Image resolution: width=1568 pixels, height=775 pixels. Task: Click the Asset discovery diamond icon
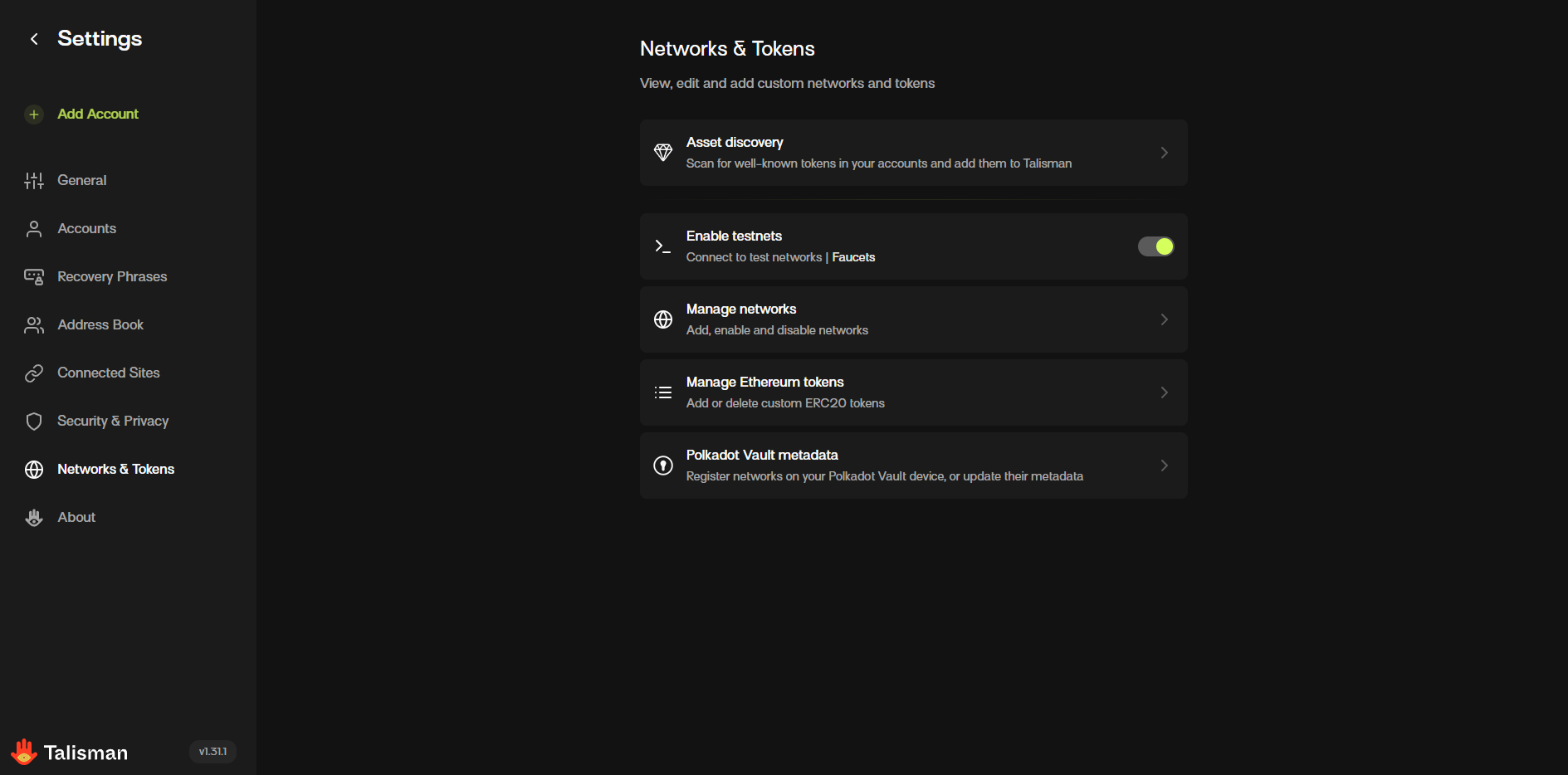click(x=663, y=153)
